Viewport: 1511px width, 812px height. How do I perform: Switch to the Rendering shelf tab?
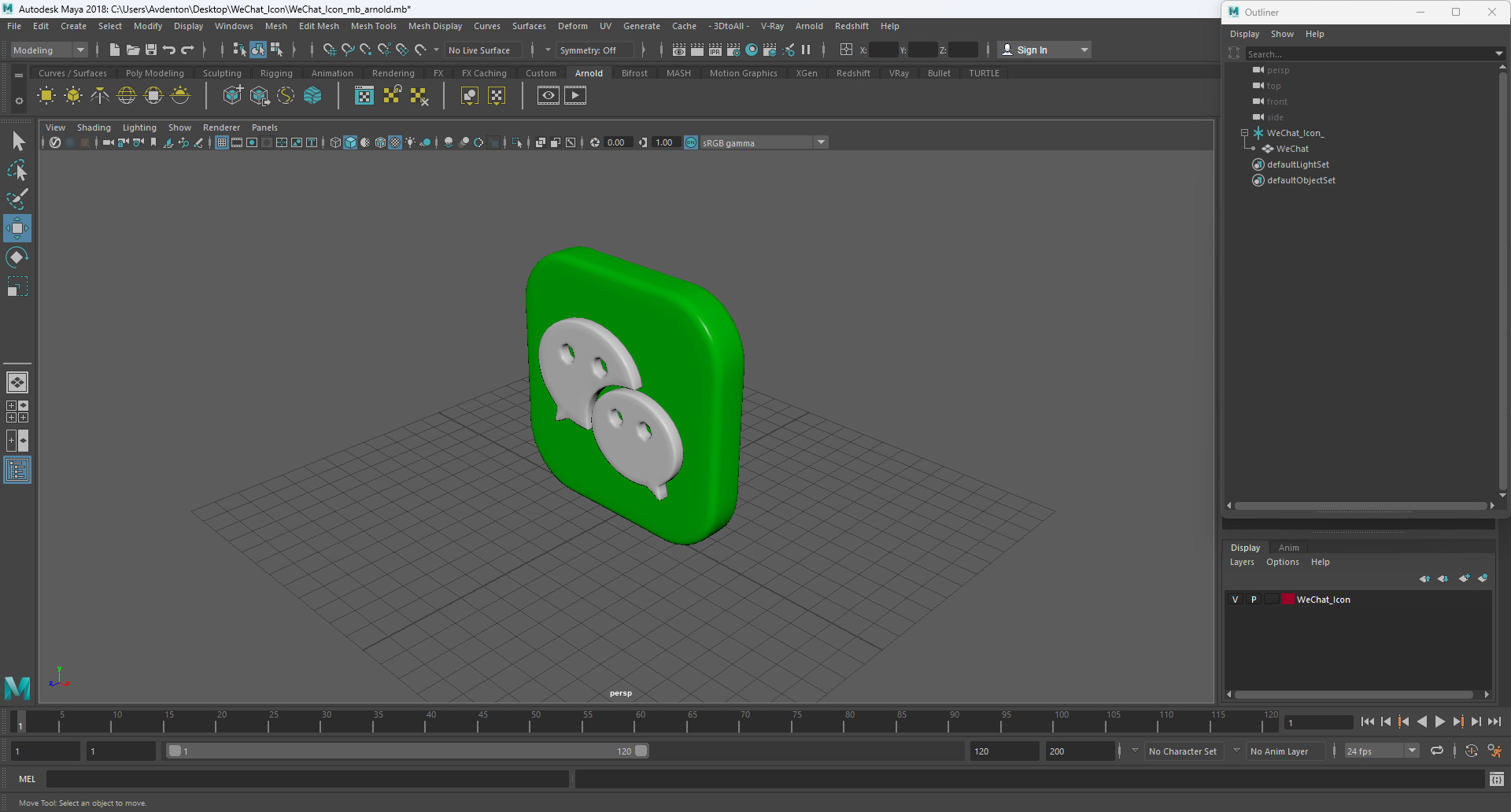click(x=393, y=73)
